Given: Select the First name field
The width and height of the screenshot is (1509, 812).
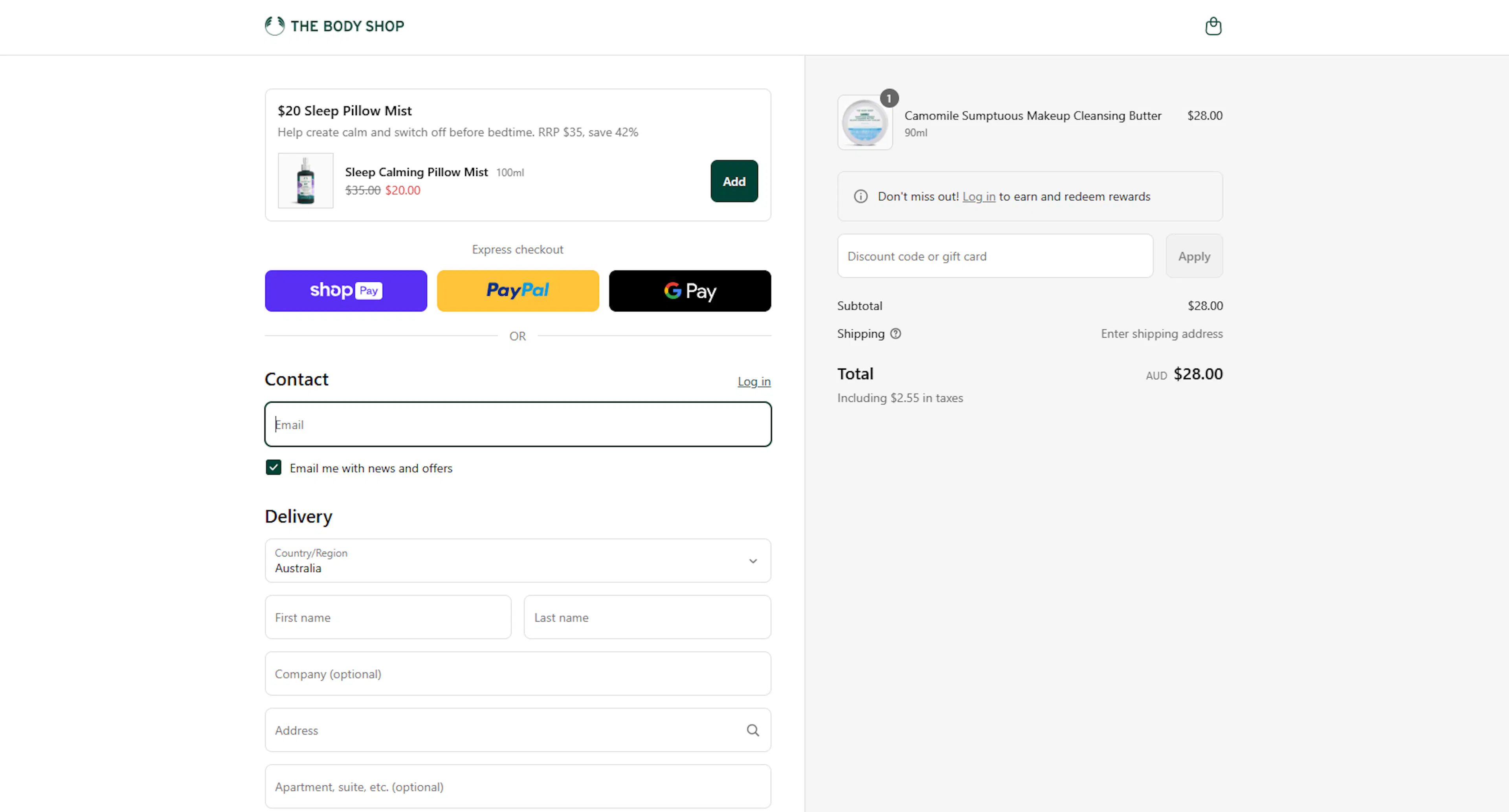Looking at the screenshot, I should coord(388,618).
